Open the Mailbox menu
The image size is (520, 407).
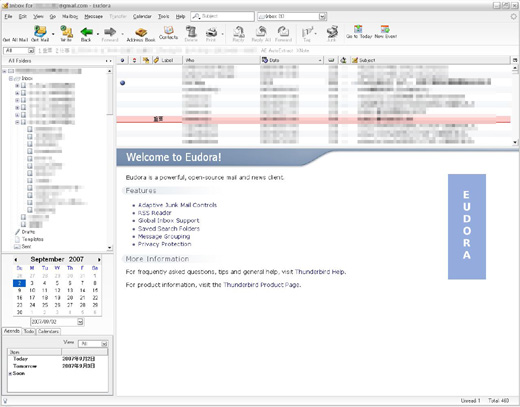tap(70, 16)
